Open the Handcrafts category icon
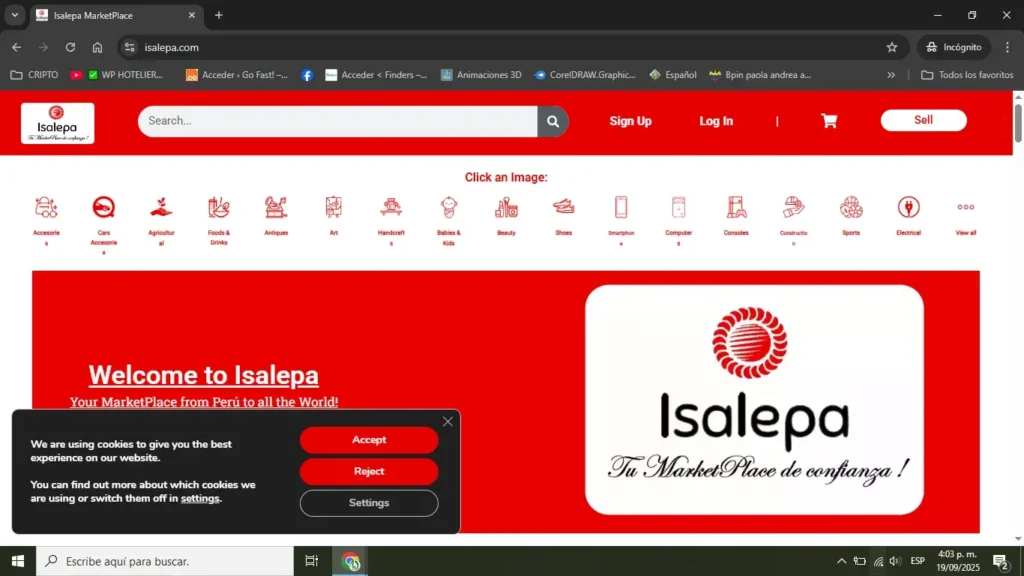This screenshot has height=576, width=1024. pos(391,208)
